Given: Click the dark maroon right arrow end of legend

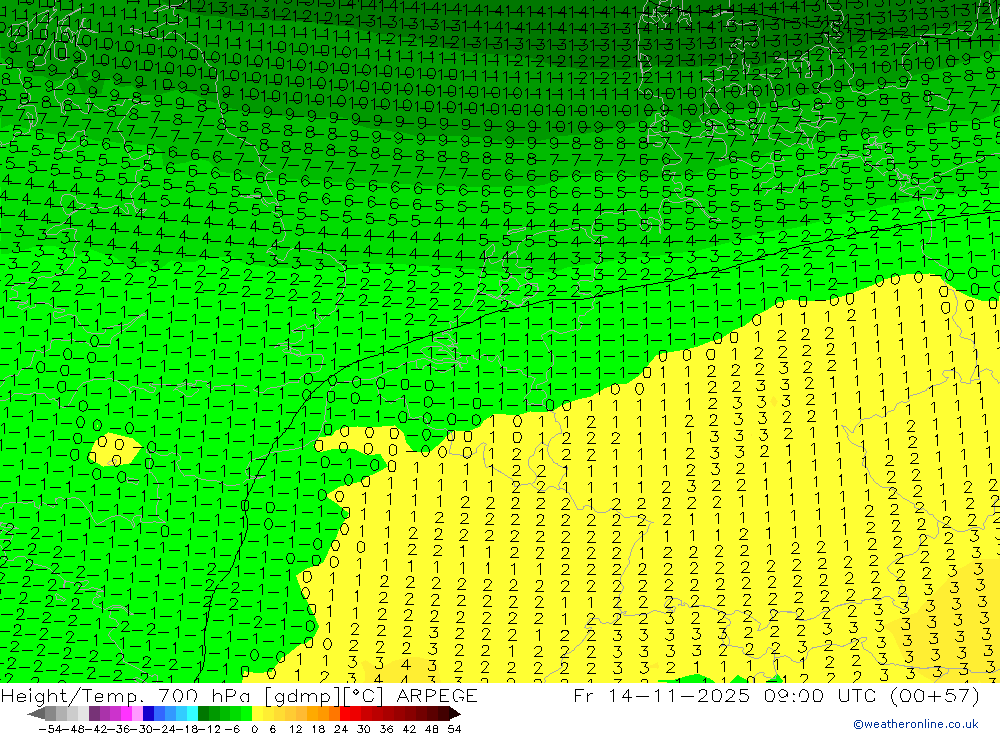Looking at the screenshot, I should click(455, 714).
